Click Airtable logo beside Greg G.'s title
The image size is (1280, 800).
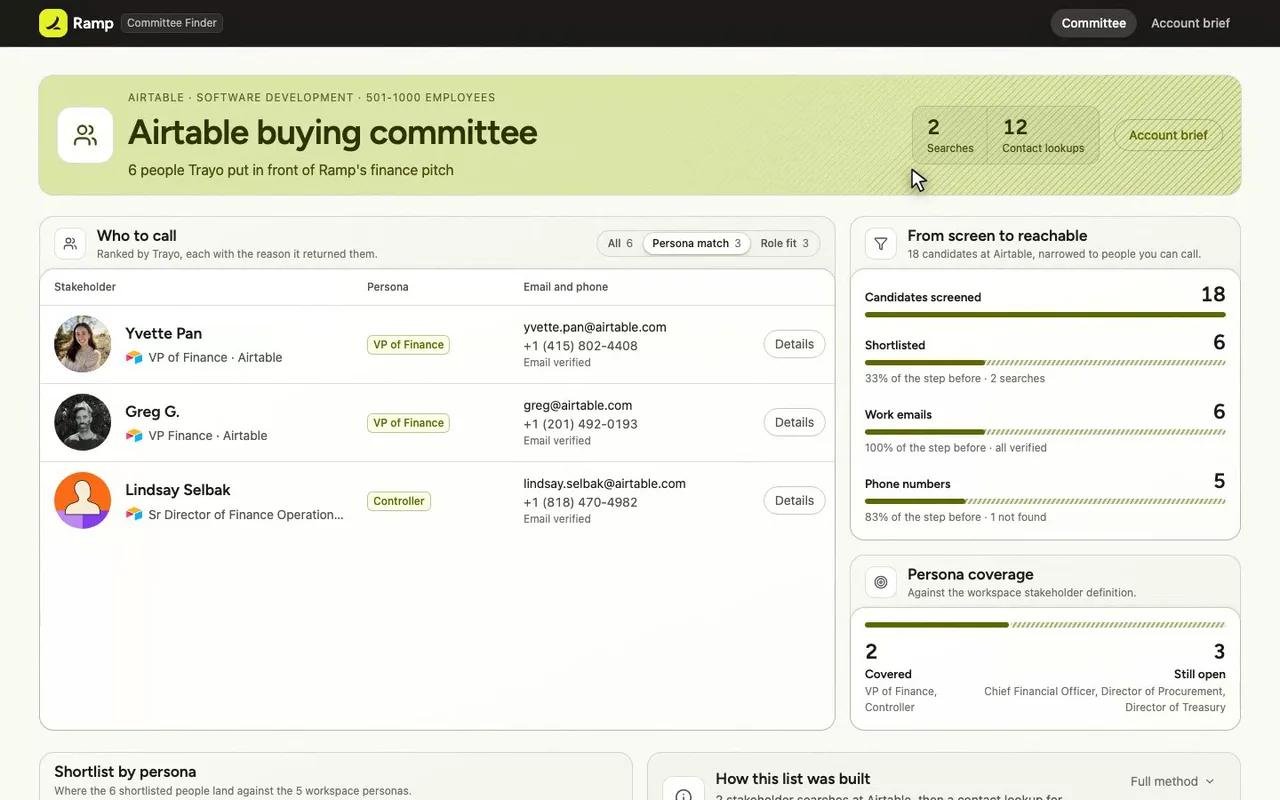click(134, 435)
